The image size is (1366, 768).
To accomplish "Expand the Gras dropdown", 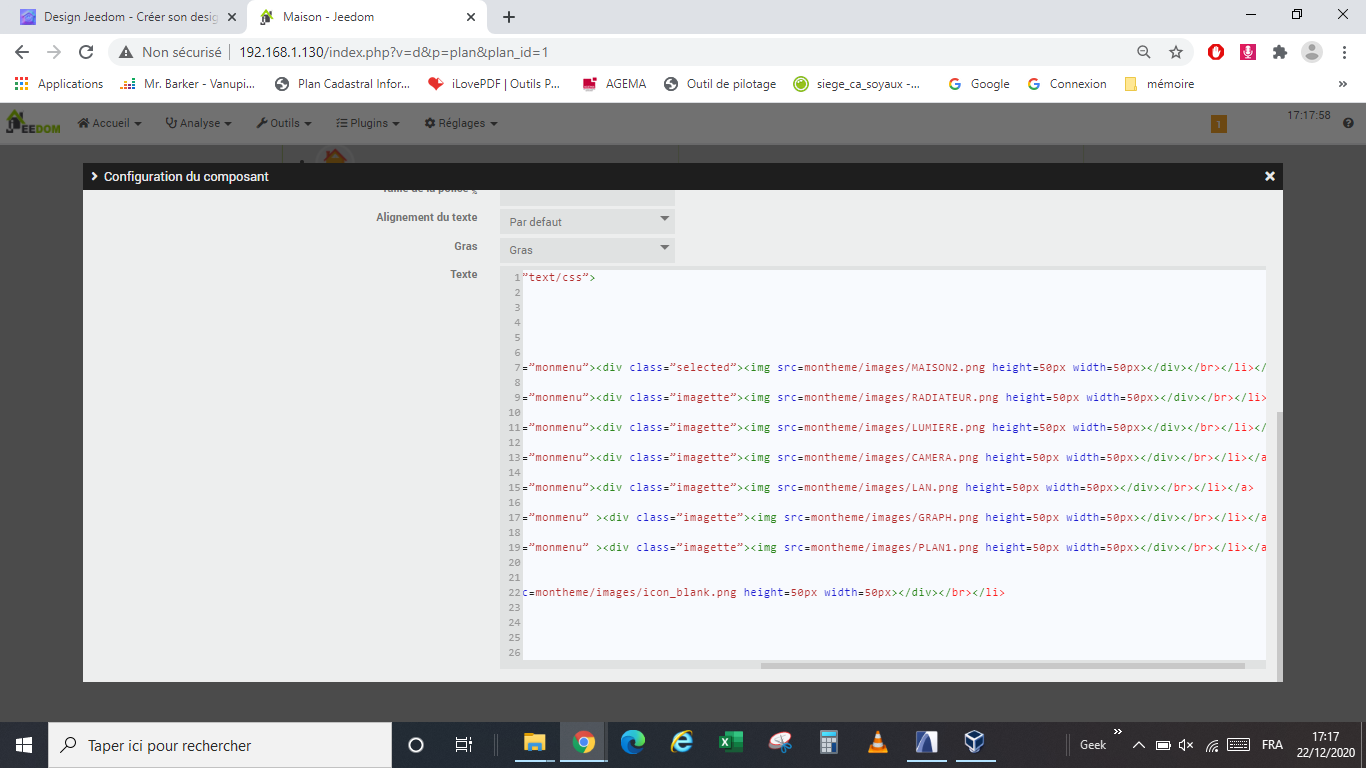I will 587,250.
